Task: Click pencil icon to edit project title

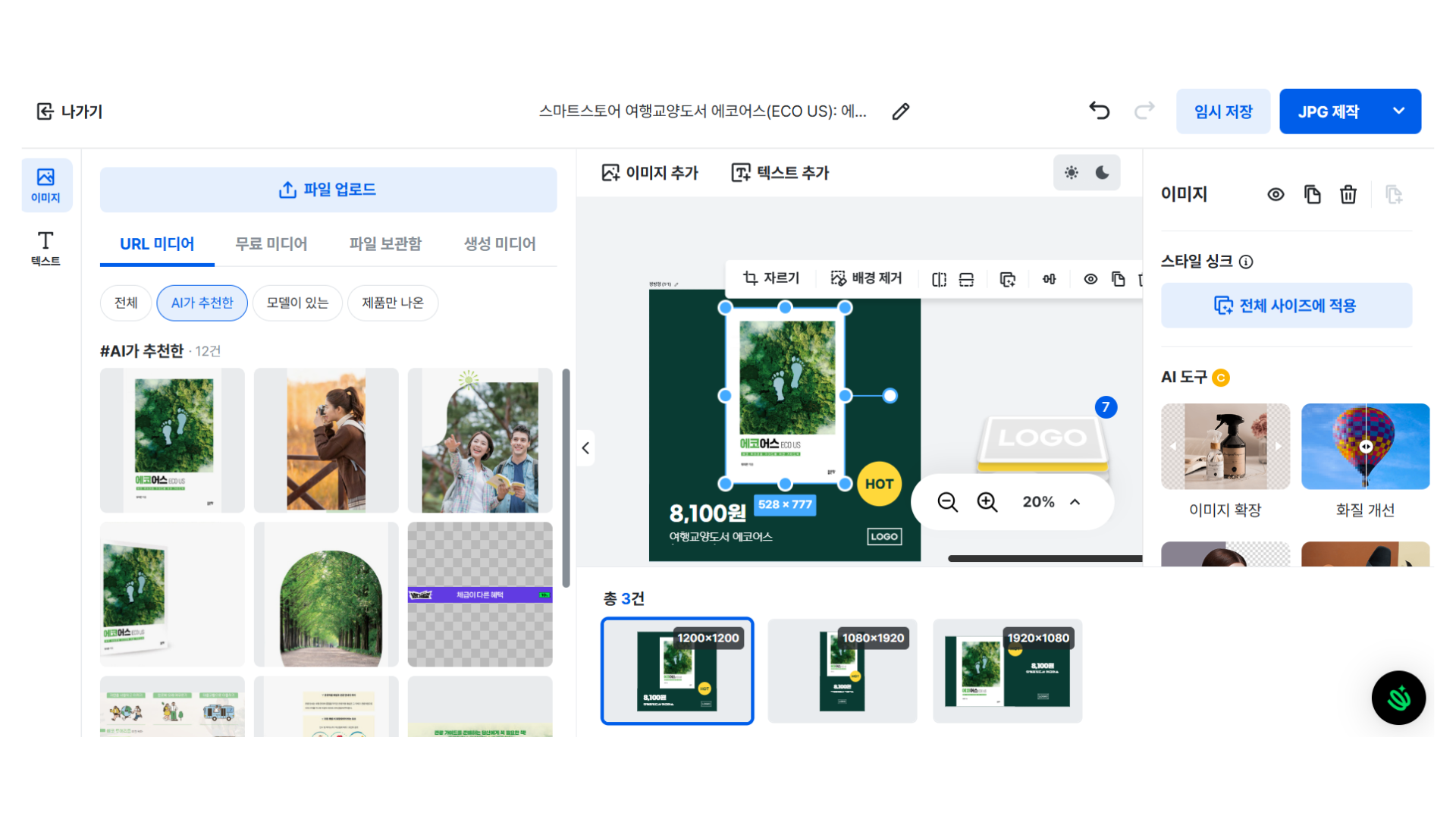Action: (900, 111)
